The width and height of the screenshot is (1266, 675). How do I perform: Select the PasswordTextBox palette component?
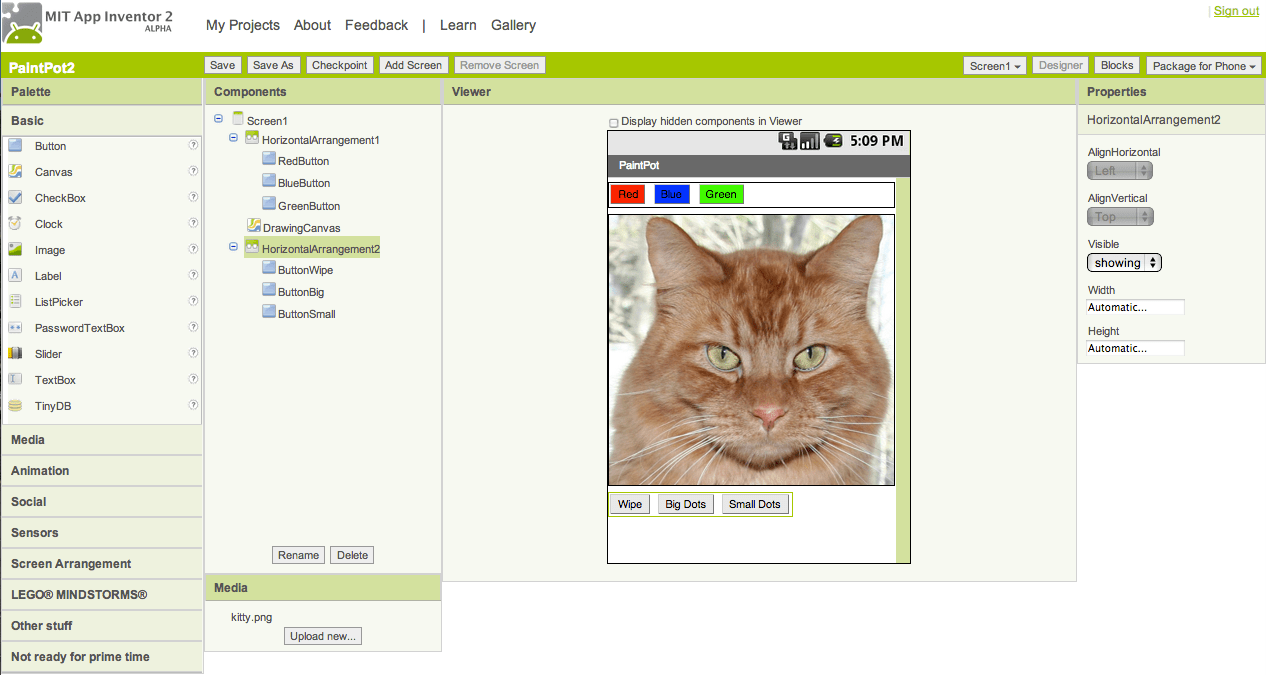(76, 328)
